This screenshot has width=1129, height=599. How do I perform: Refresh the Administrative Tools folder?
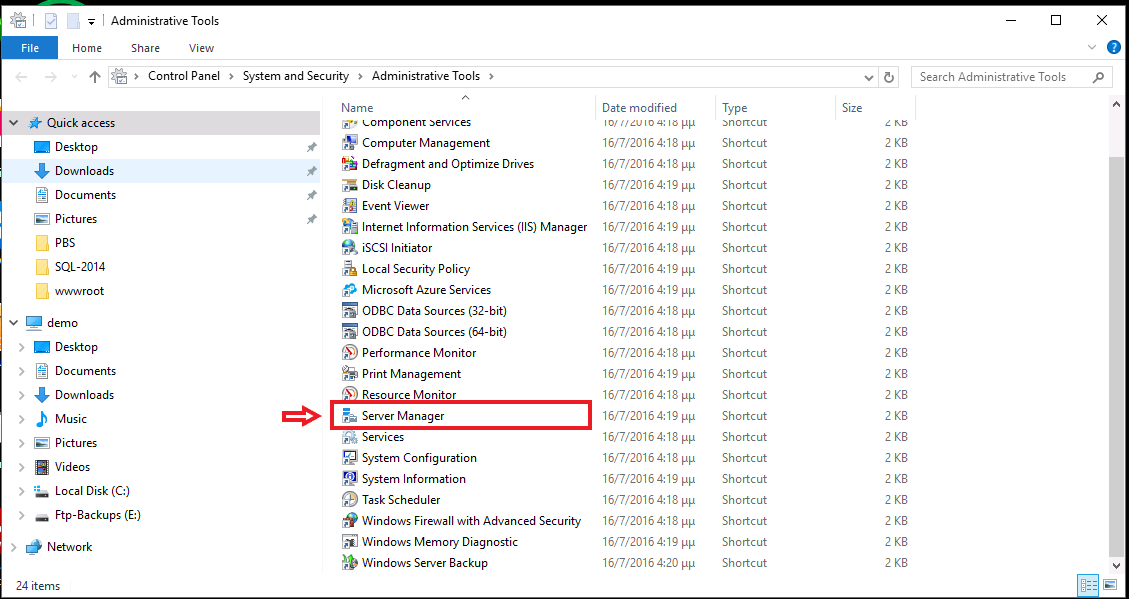pos(889,76)
